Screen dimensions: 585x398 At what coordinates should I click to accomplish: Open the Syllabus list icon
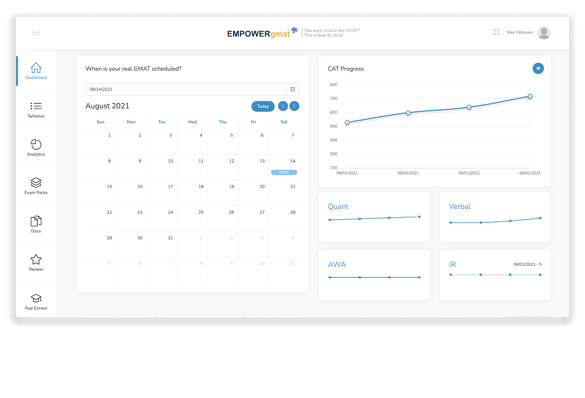[36, 106]
